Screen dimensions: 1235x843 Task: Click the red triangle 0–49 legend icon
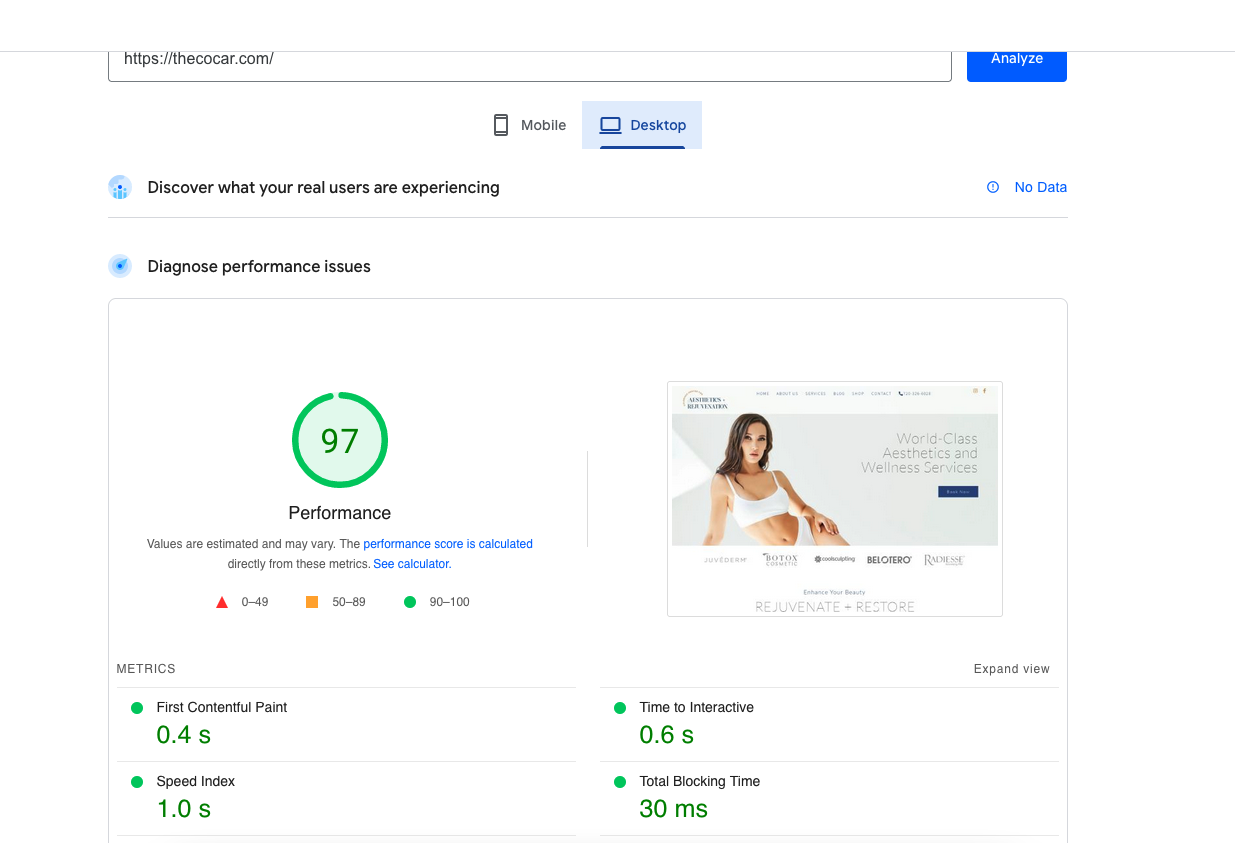222,602
